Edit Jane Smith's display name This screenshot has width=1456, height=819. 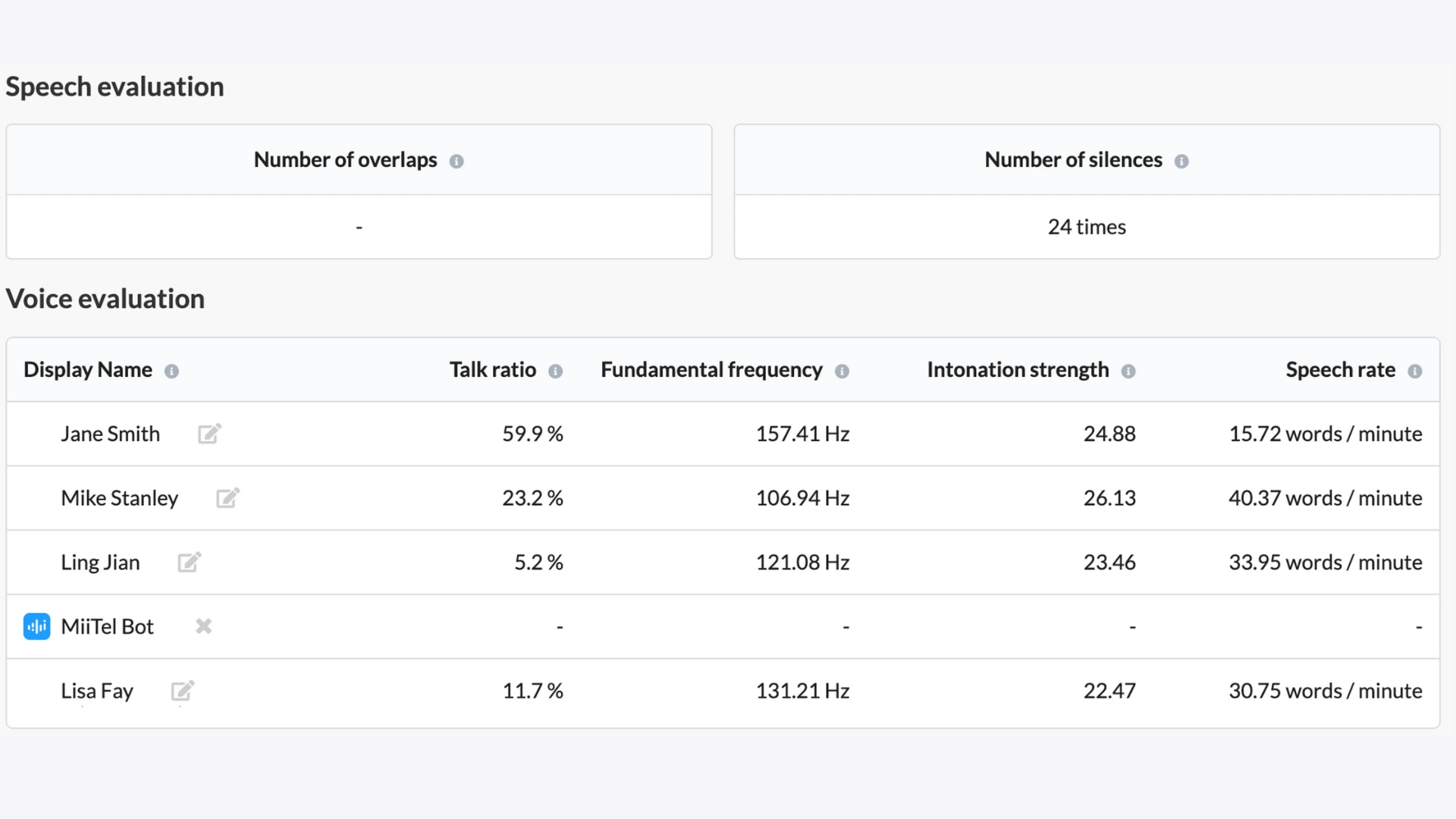(209, 434)
